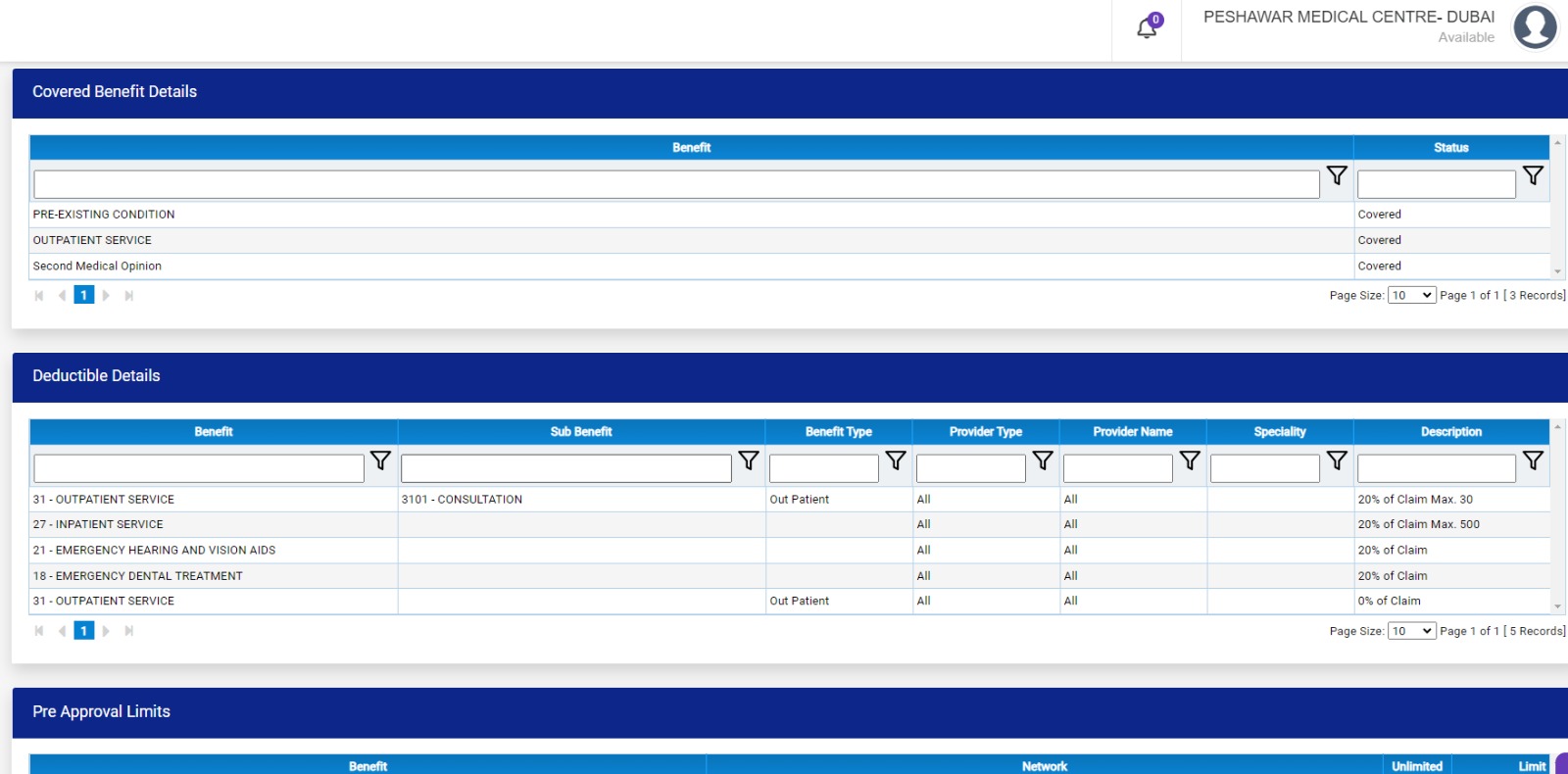
Task: Click filter icon for Provider Type column
Action: (1043, 460)
